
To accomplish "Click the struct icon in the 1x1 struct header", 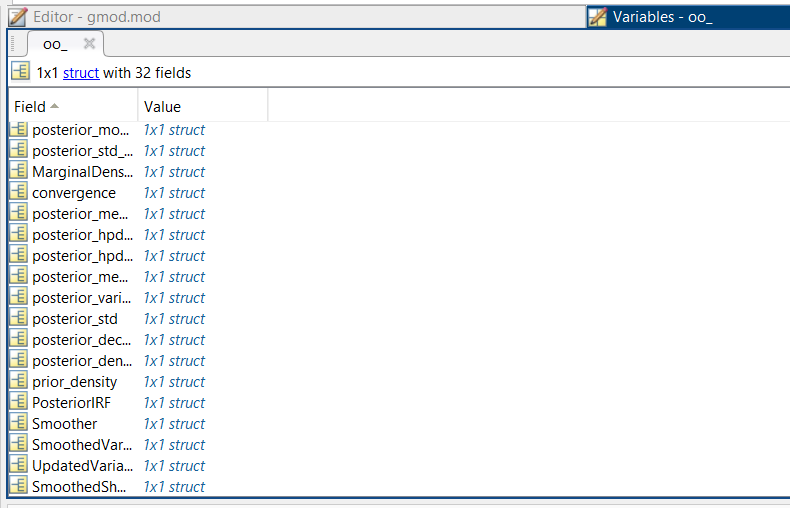I will tap(20, 72).
